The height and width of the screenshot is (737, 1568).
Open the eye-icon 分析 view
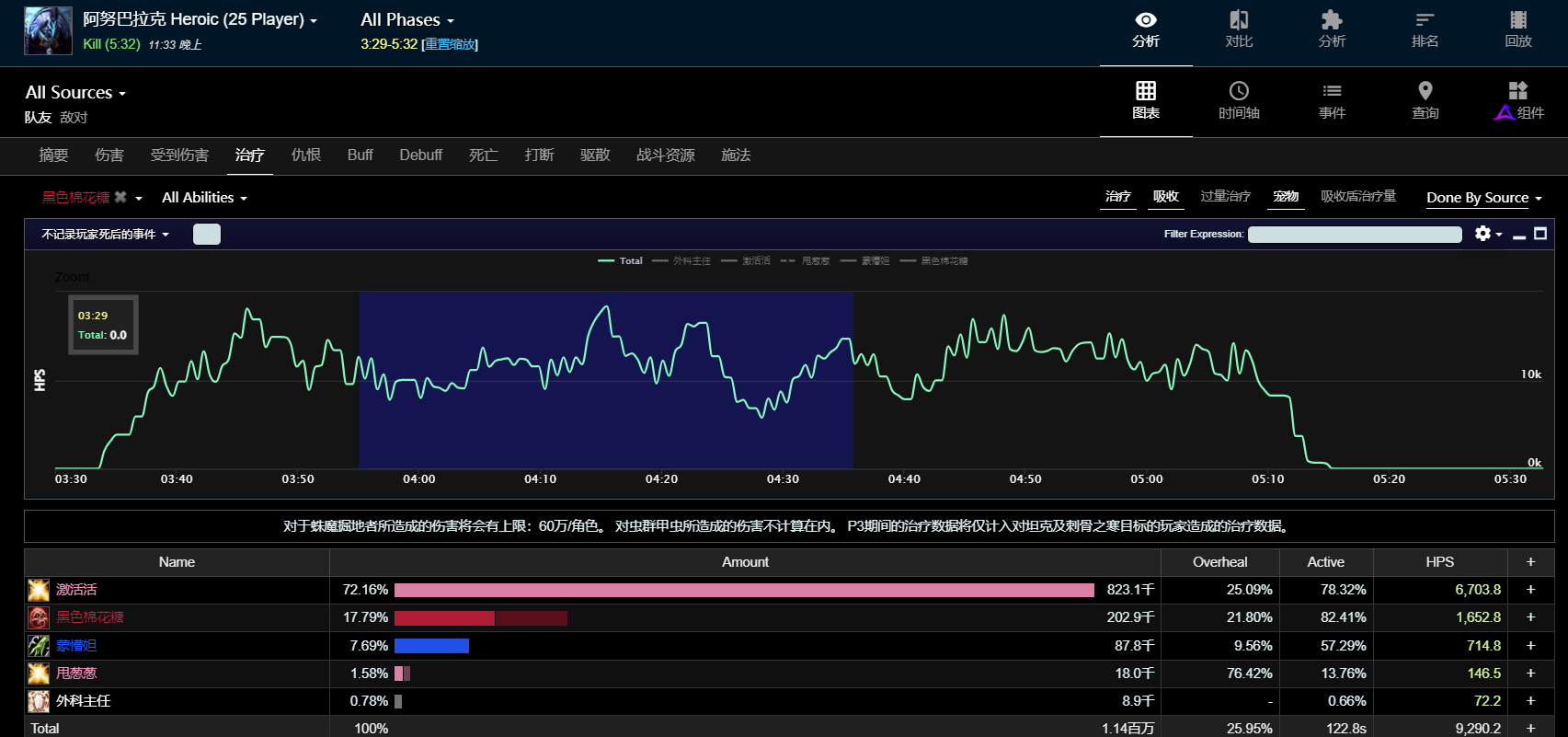point(1146,30)
